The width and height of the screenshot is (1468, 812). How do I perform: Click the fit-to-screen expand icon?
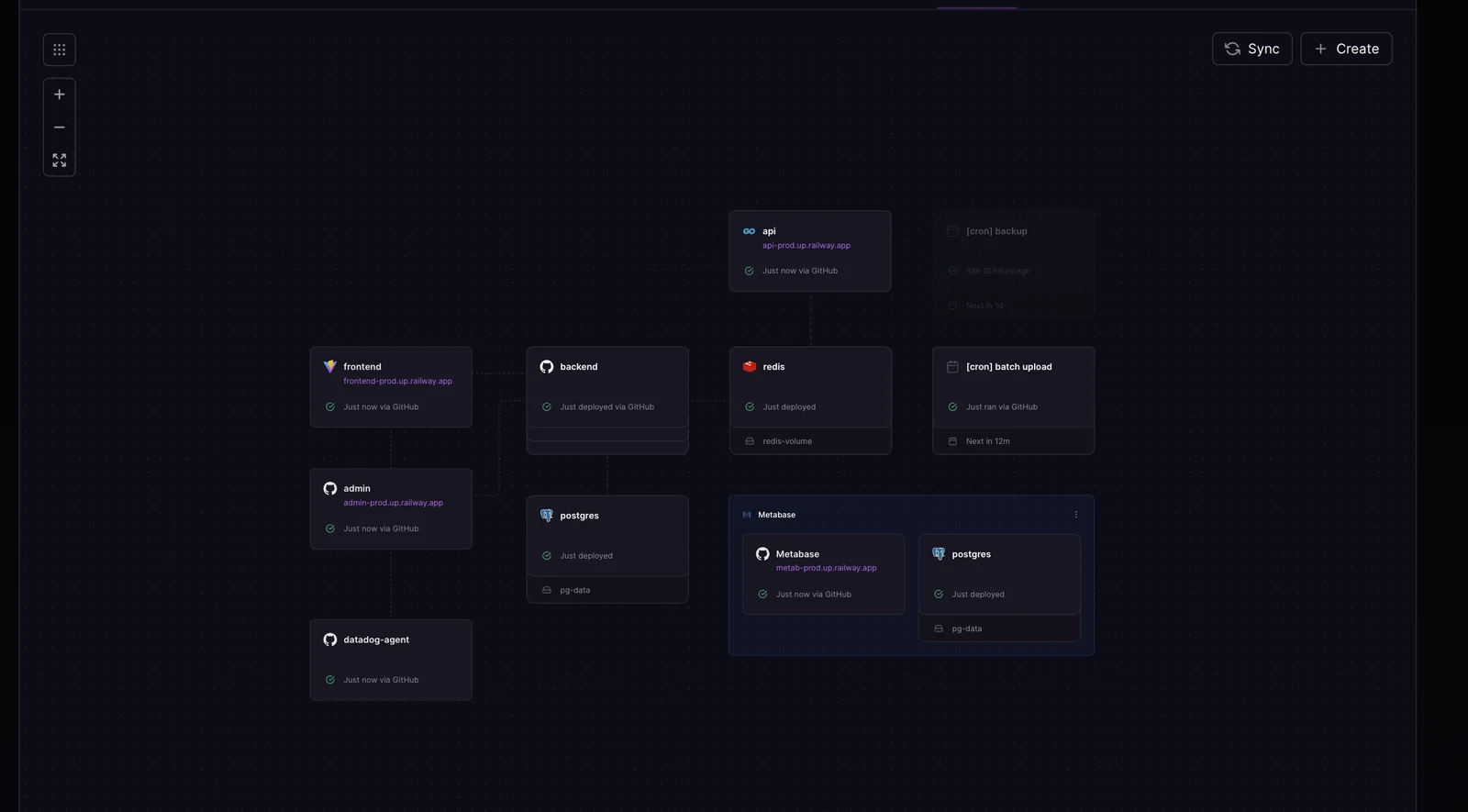click(x=60, y=161)
